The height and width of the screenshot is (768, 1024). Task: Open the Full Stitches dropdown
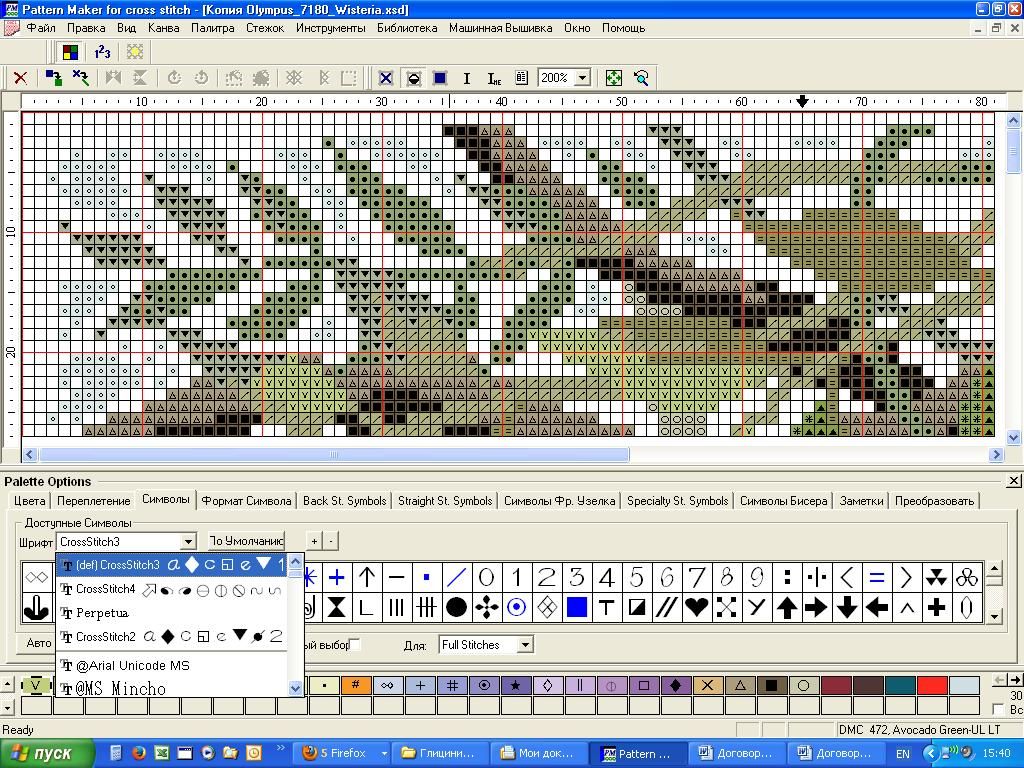tap(525, 645)
